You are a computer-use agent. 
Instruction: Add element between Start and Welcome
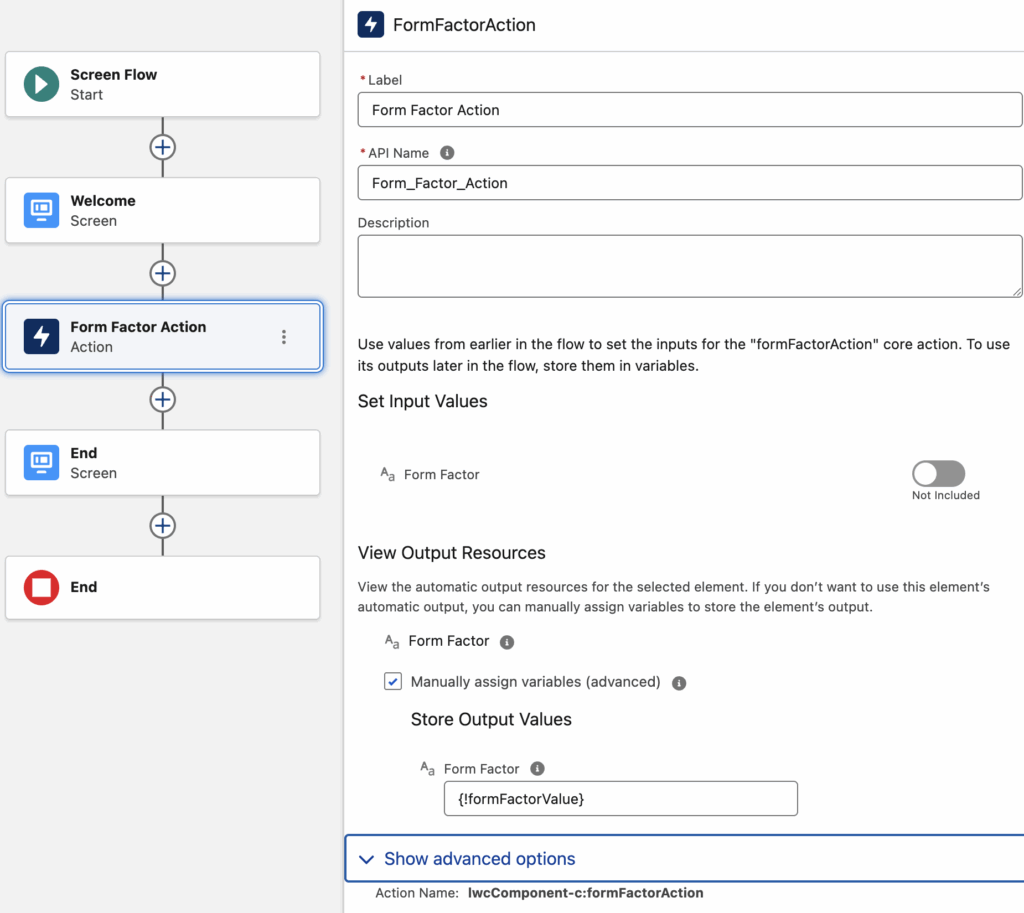tap(162, 147)
